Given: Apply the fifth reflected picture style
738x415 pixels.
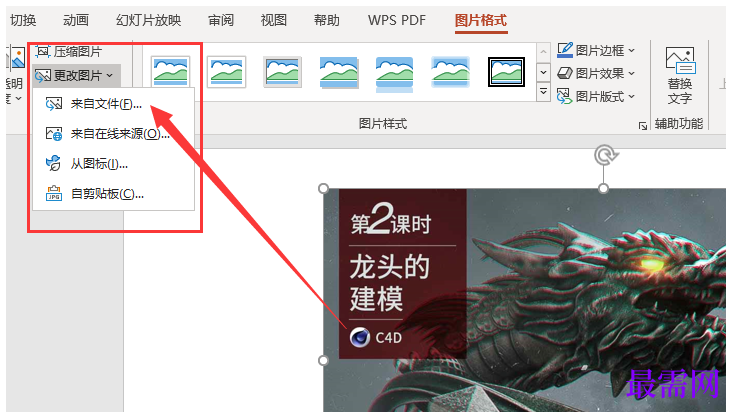Looking at the screenshot, I should pos(394,73).
